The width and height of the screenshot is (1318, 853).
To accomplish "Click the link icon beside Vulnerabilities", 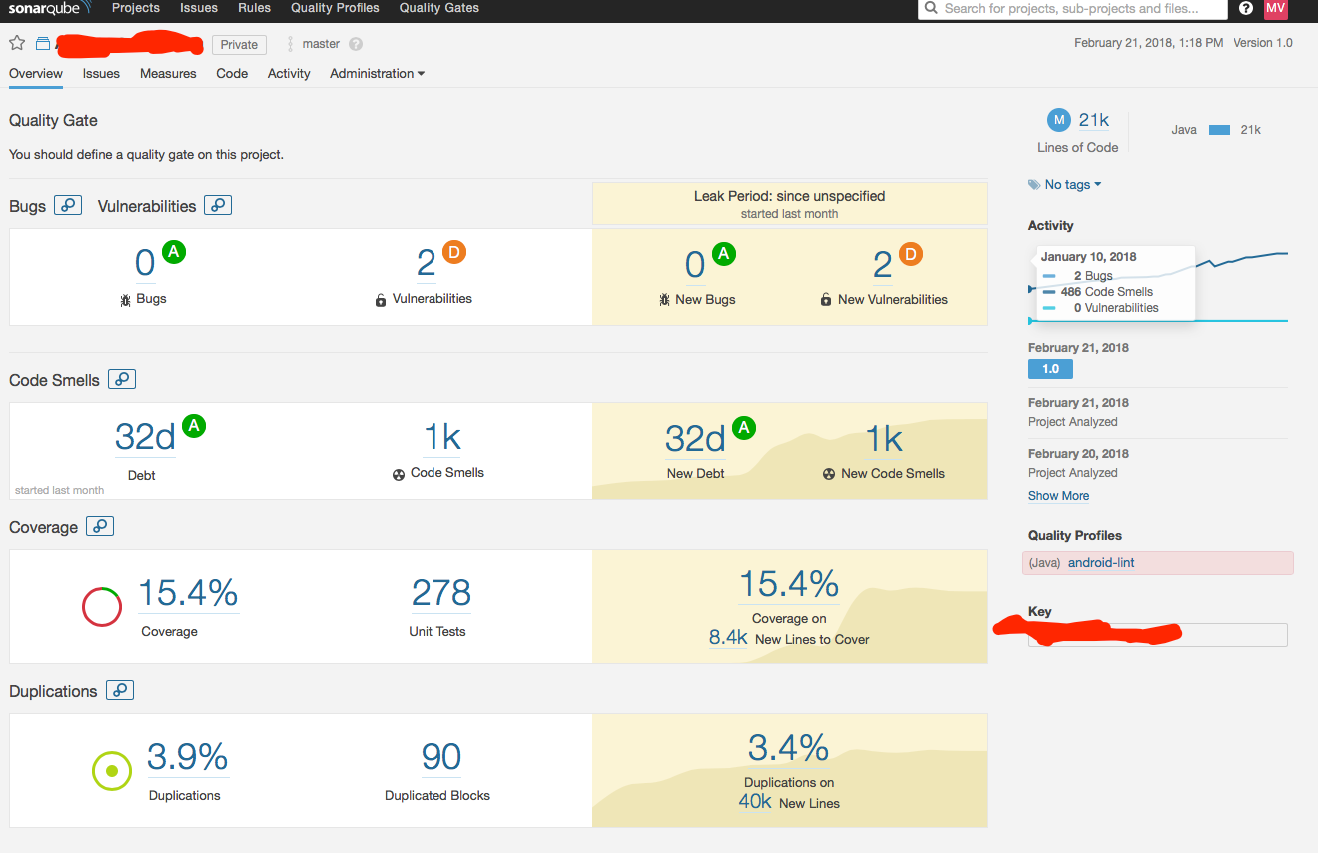I will [218, 205].
